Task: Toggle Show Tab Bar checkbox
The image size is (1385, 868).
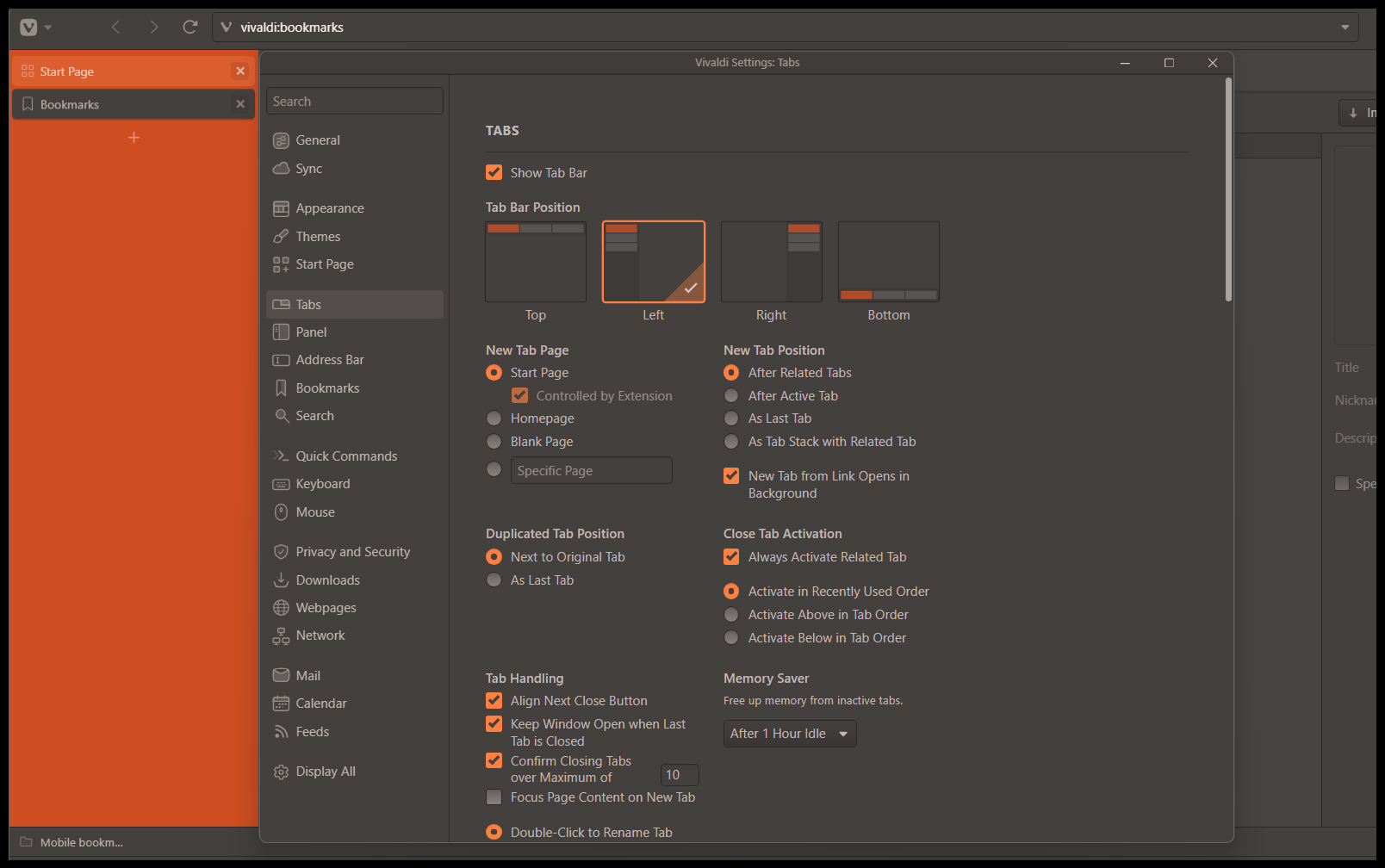Action: (494, 172)
